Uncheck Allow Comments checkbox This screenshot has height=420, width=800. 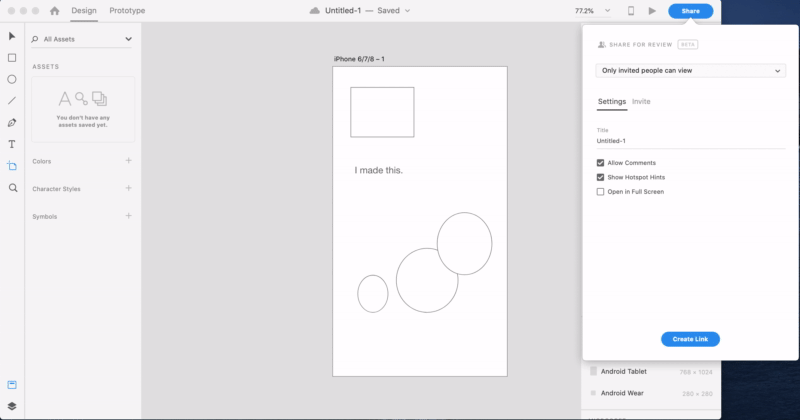(601, 163)
